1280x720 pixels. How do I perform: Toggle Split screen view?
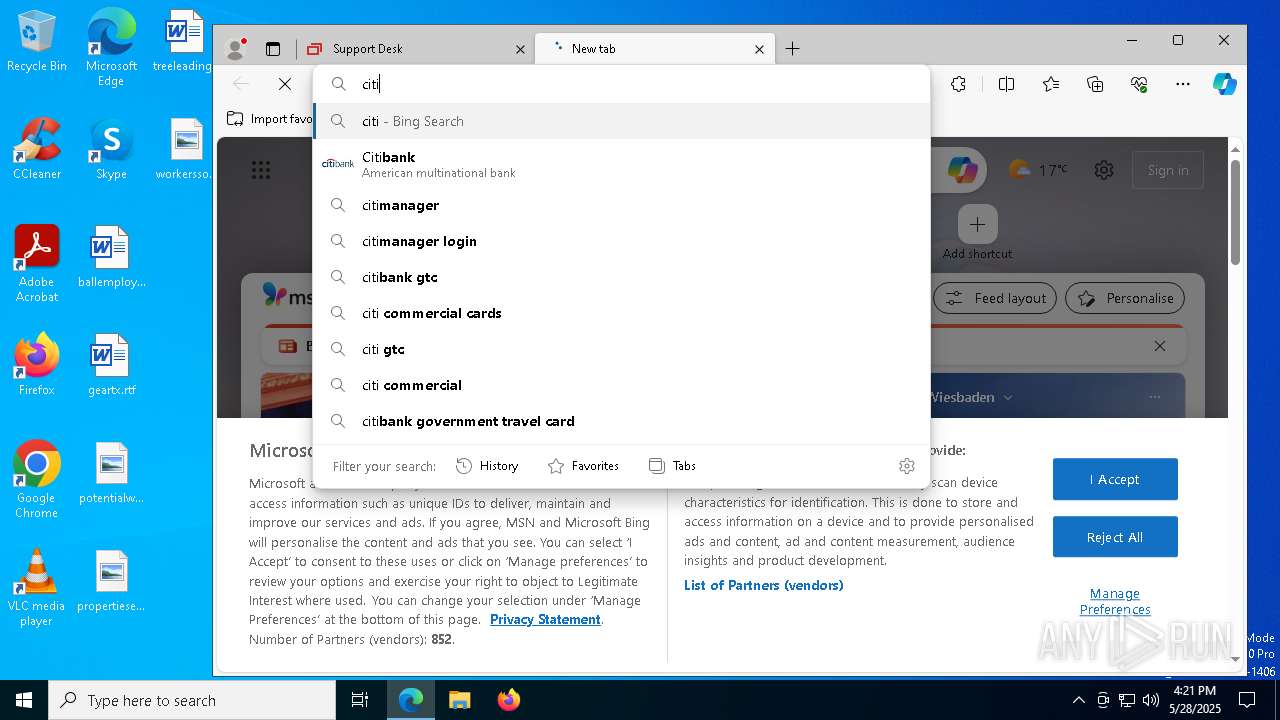[x=1006, y=84]
